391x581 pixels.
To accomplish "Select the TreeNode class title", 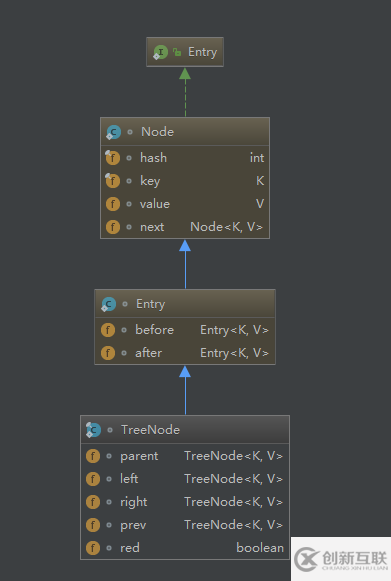I will point(150,430).
